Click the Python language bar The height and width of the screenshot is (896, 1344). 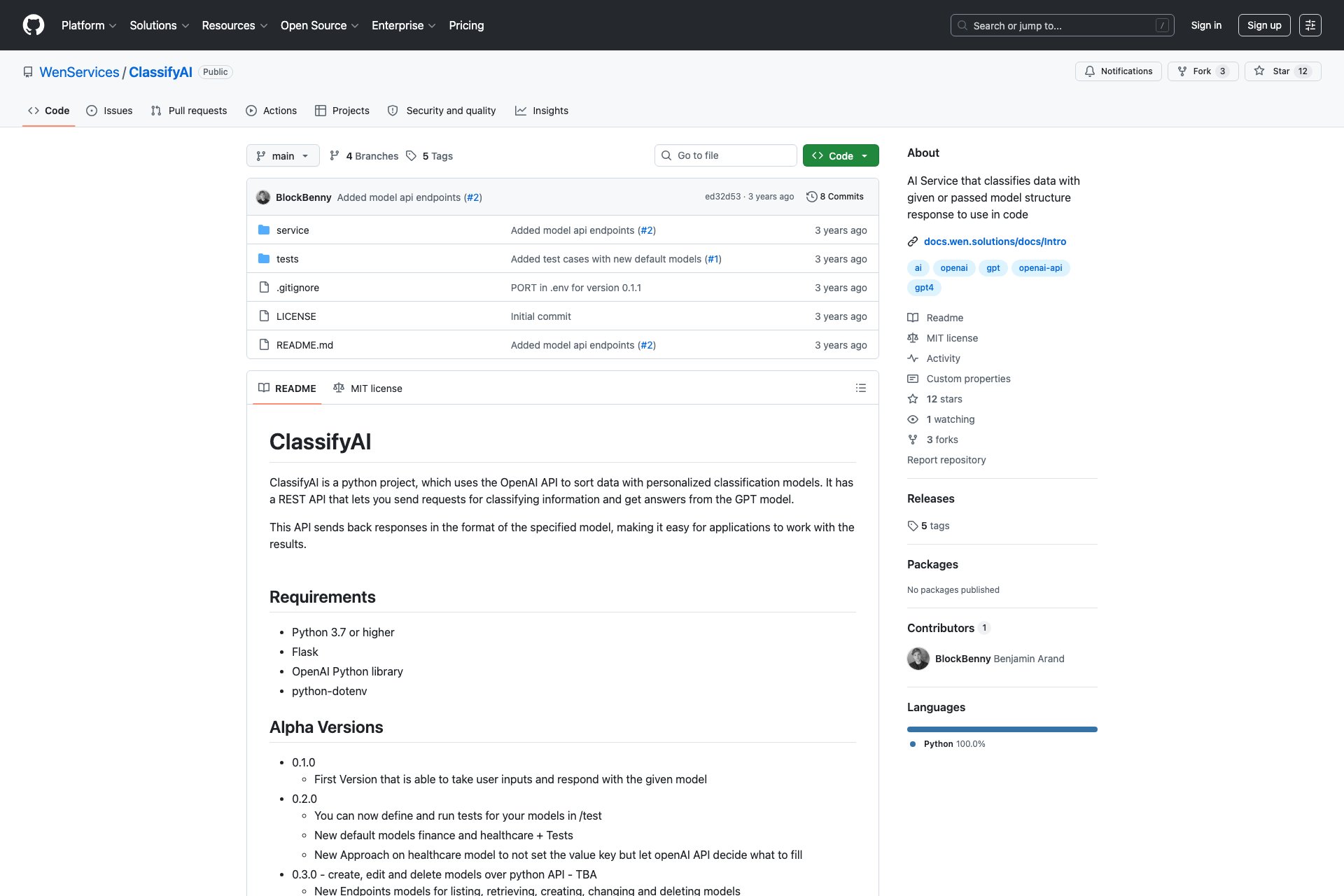click(1002, 729)
